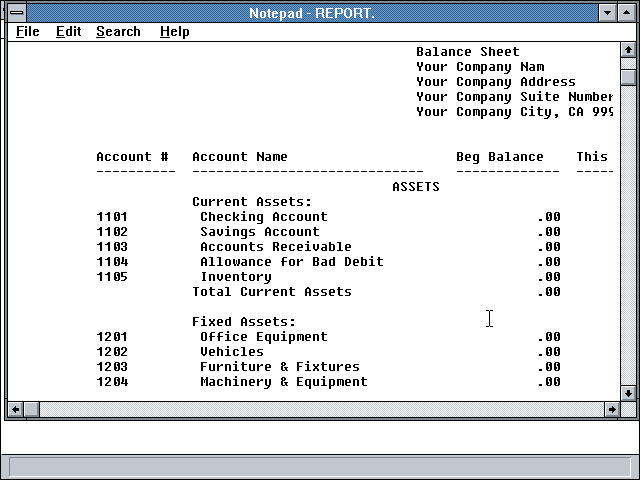Click account number 1103

pyautogui.click(x=112, y=247)
